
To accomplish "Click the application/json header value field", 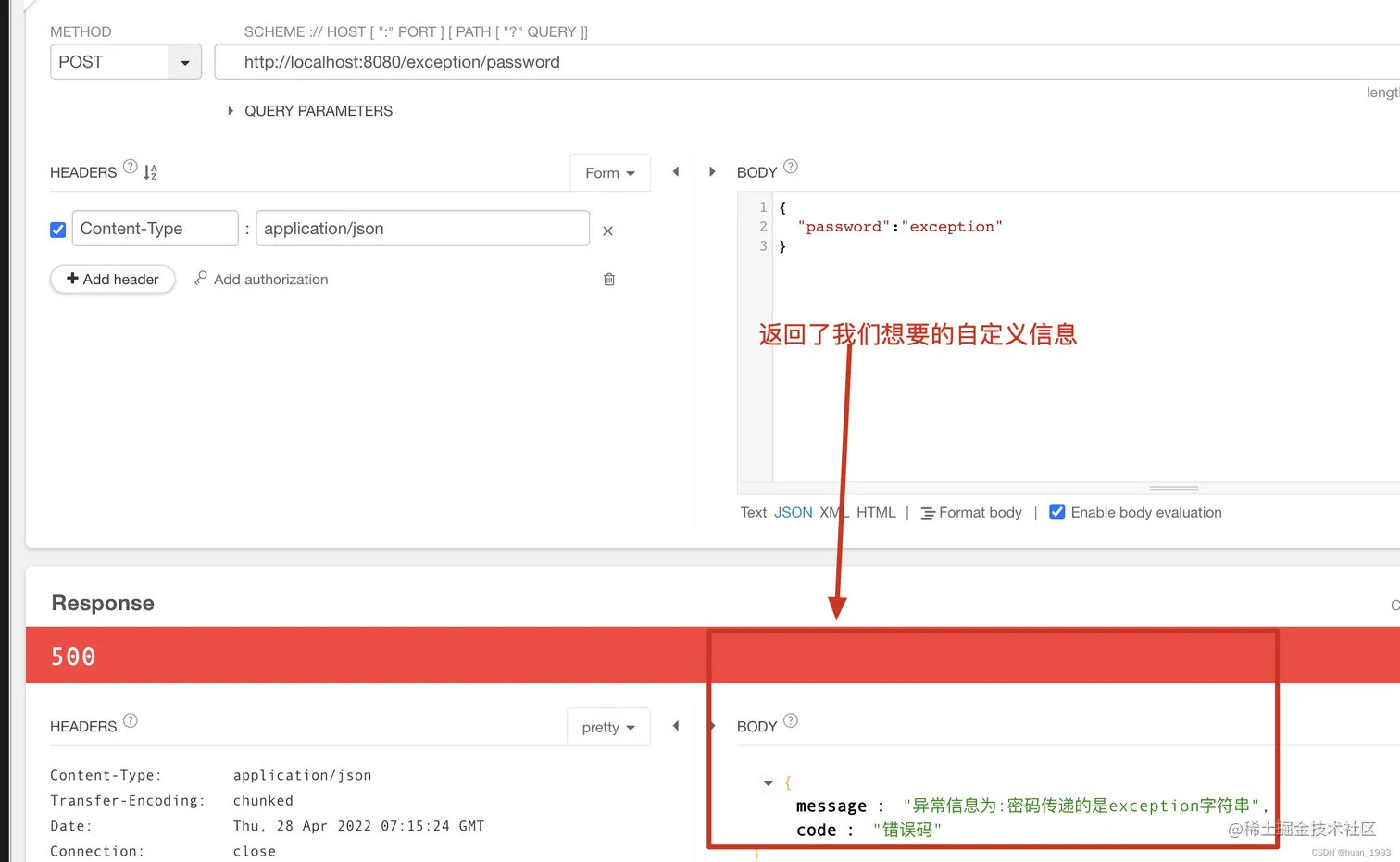I will 422,229.
